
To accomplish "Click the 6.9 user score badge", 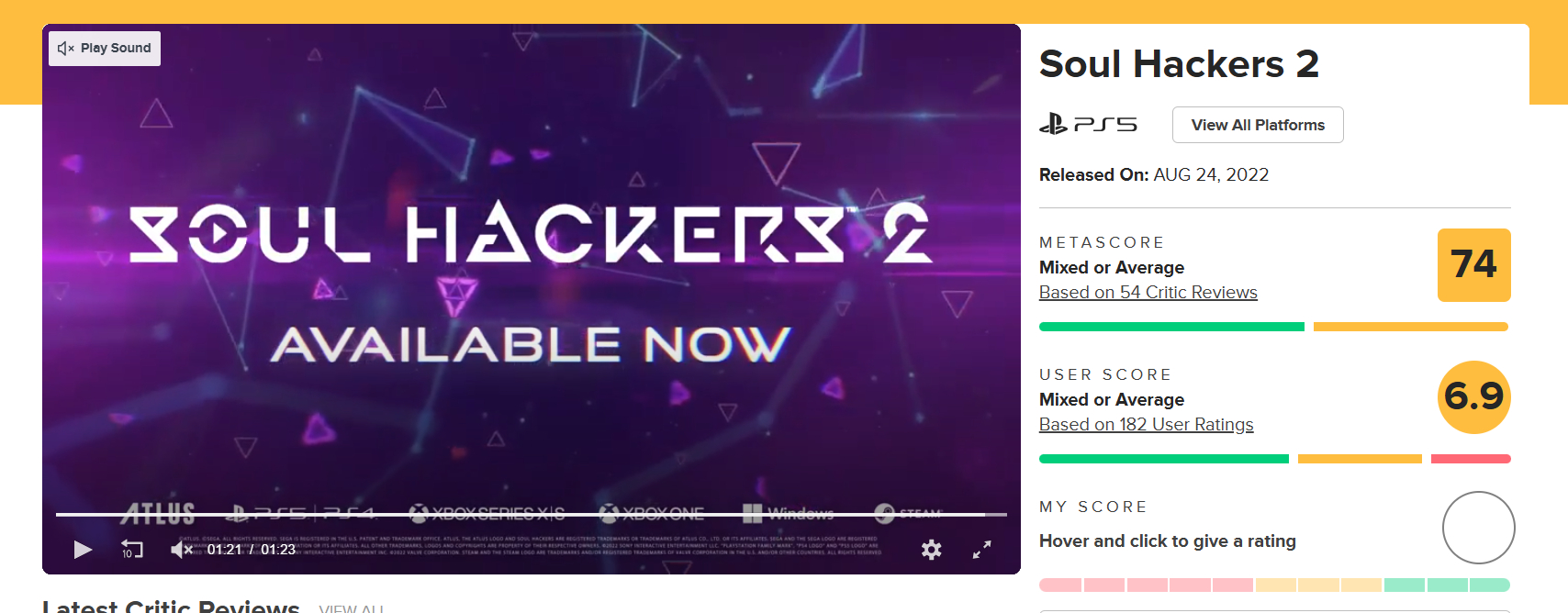I will coord(1473,397).
